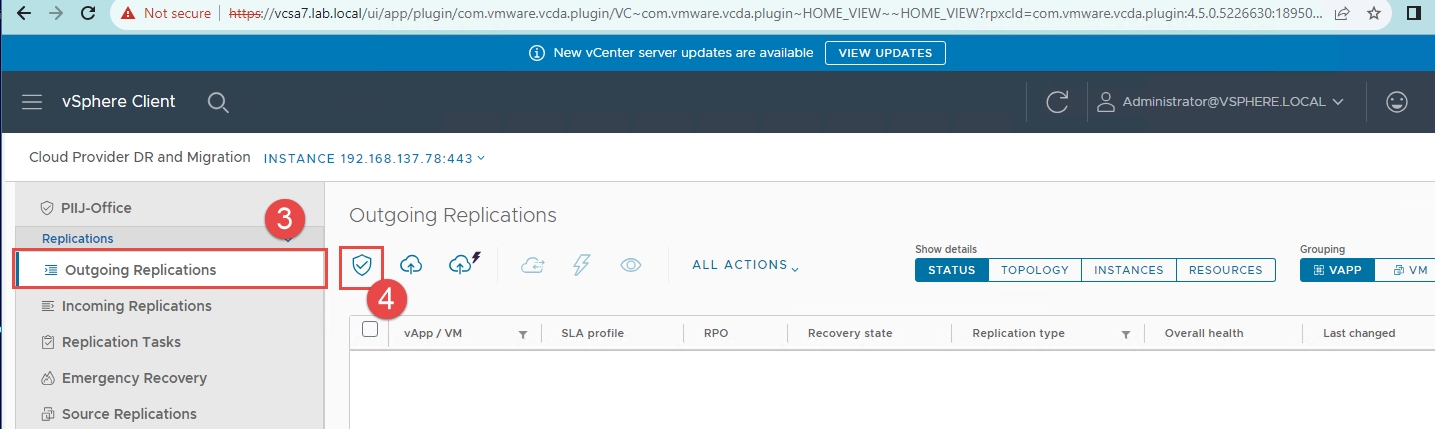Expand the instance 192.168.137.78:443 selector
1435x429 pixels.
tap(374, 158)
